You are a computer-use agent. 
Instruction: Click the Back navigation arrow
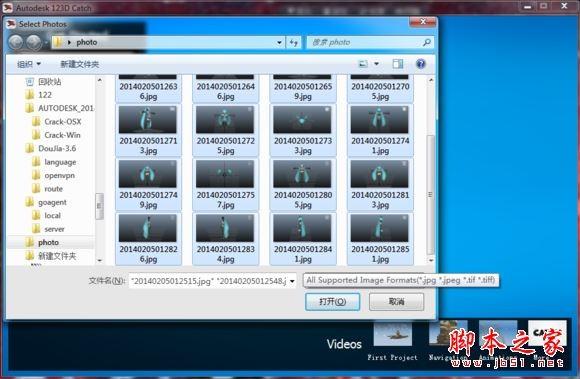pyautogui.click(x=16, y=43)
